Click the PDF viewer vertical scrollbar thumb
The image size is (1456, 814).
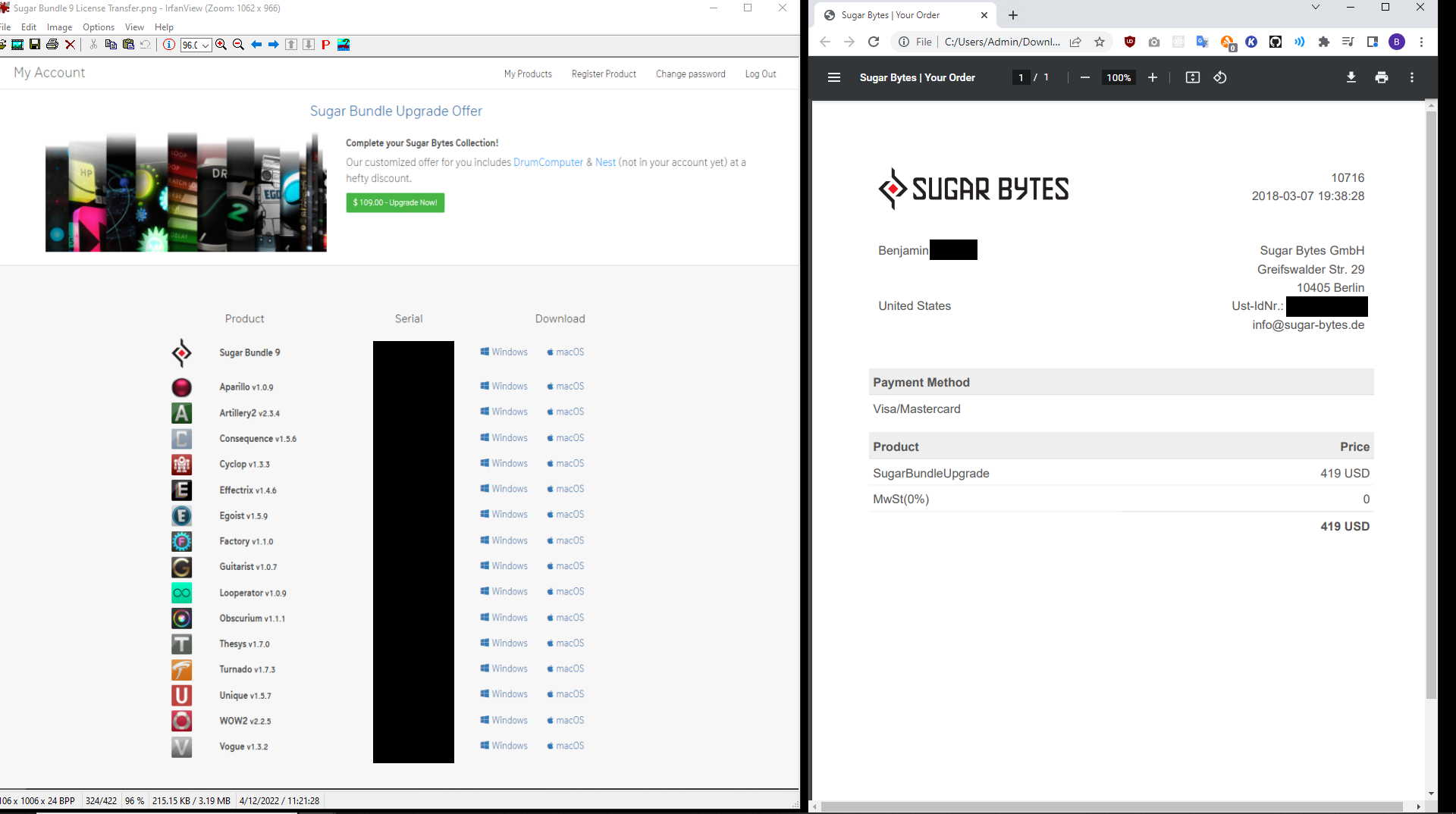pos(1432,405)
